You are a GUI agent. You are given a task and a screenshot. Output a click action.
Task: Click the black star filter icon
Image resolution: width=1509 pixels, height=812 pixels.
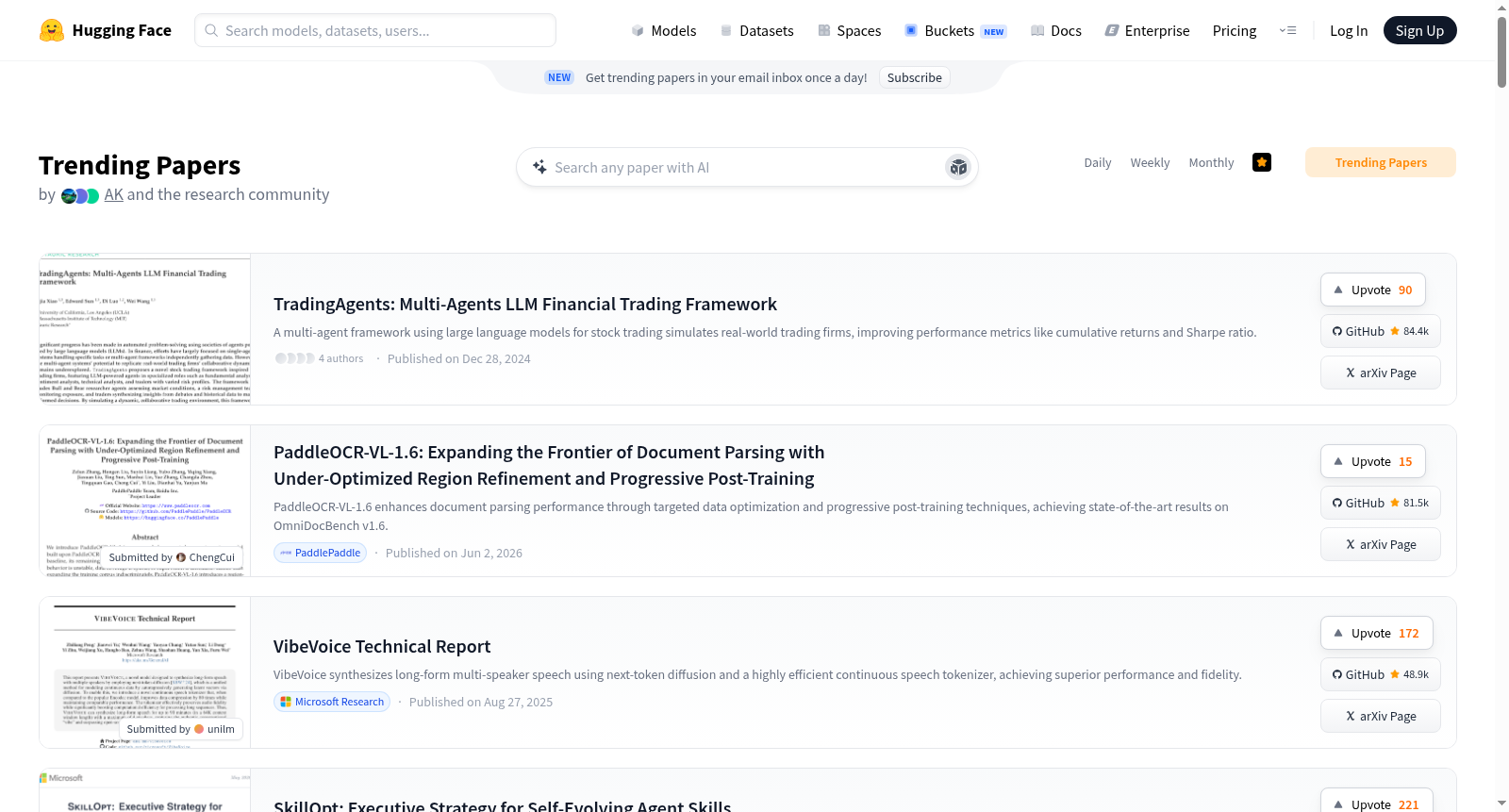1262,162
